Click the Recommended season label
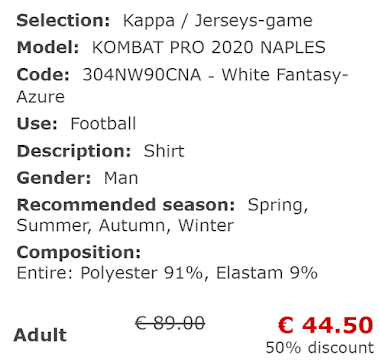The width and height of the screenshot is (379, 360). coord(126,205)
